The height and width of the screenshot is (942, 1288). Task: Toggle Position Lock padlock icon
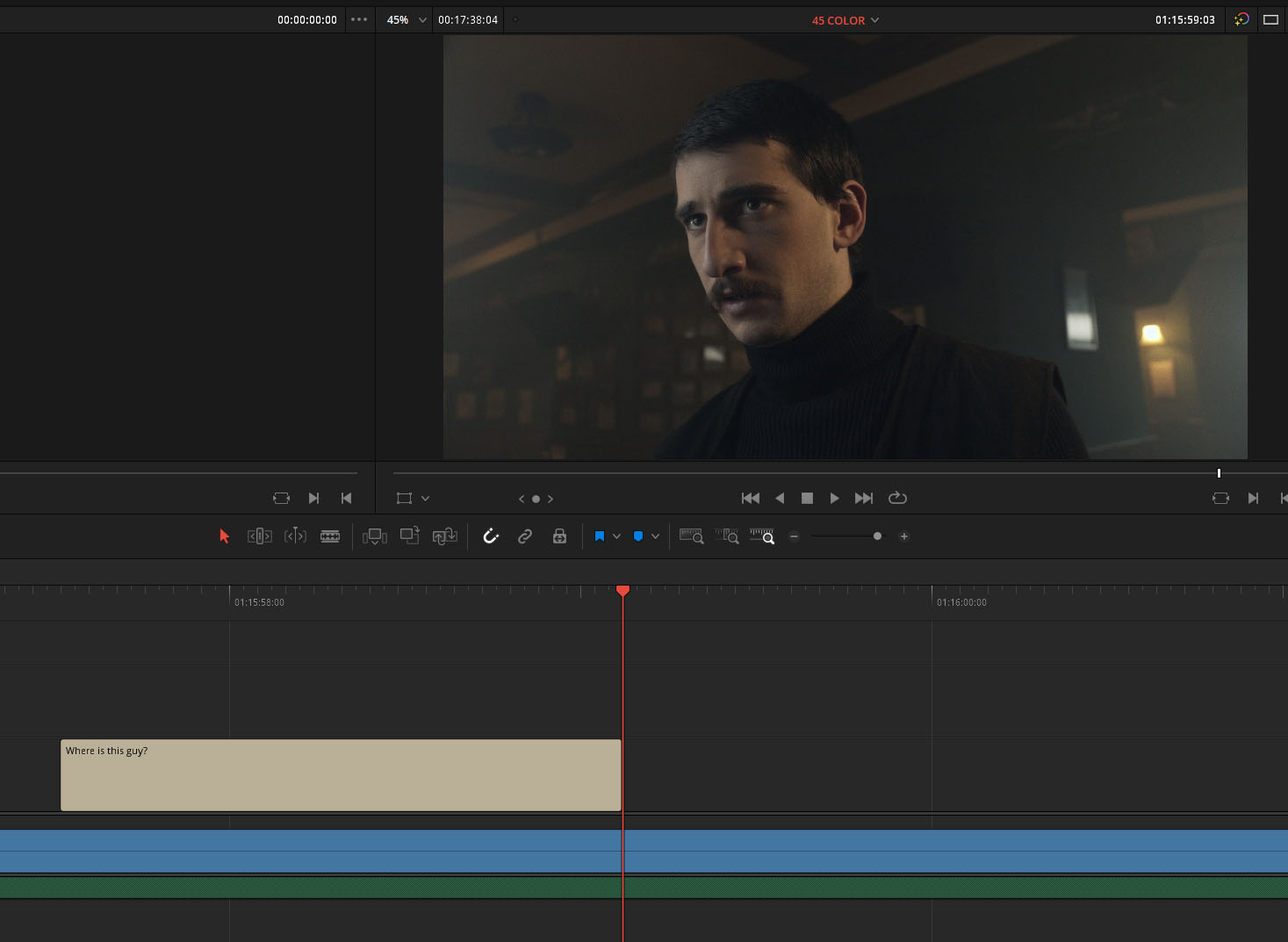pos(559,536)
